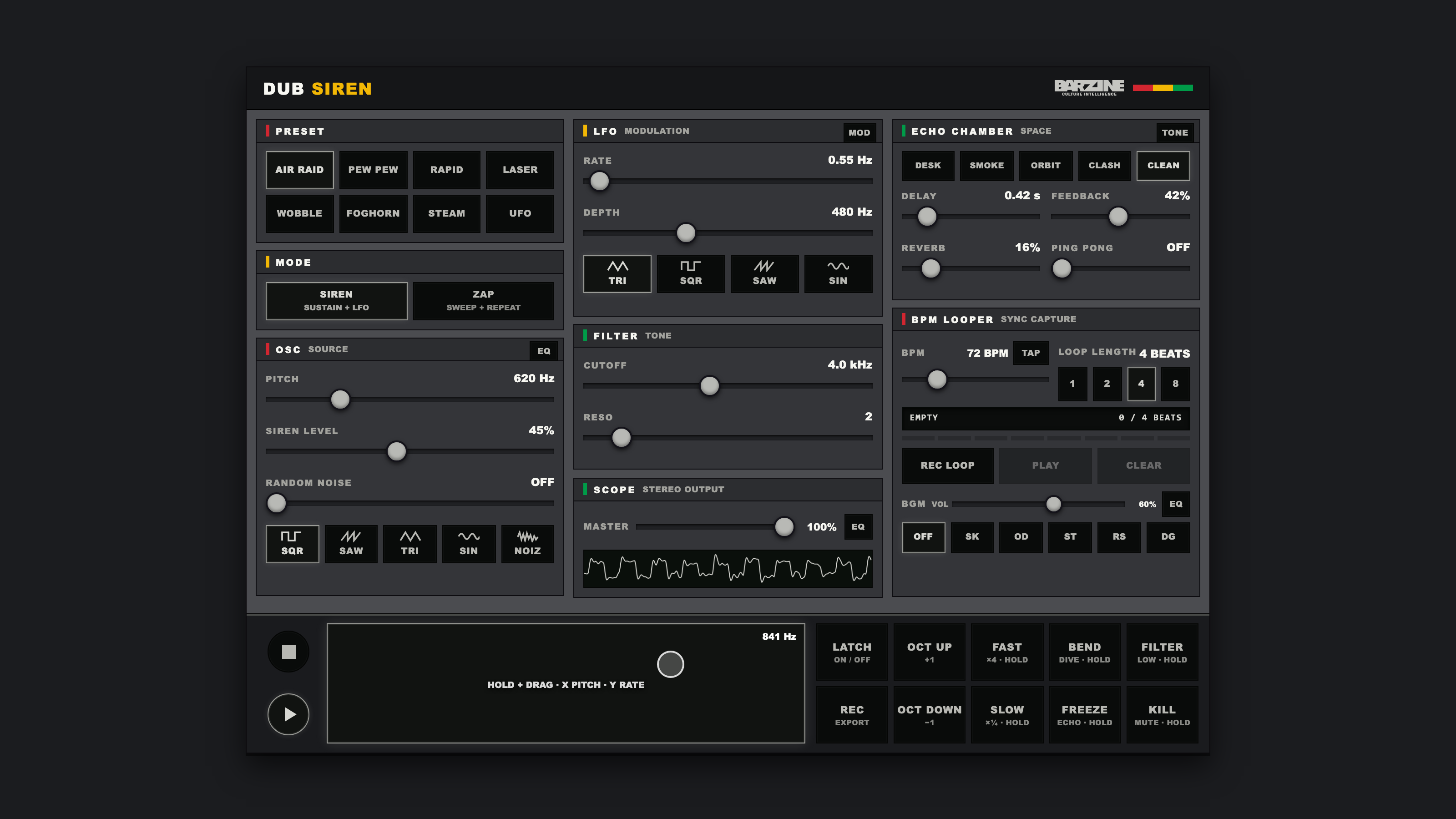Viewport: 1456px width, 819px height.
Task: Select the OD BGM pattern
Action: pos(1021,537)
